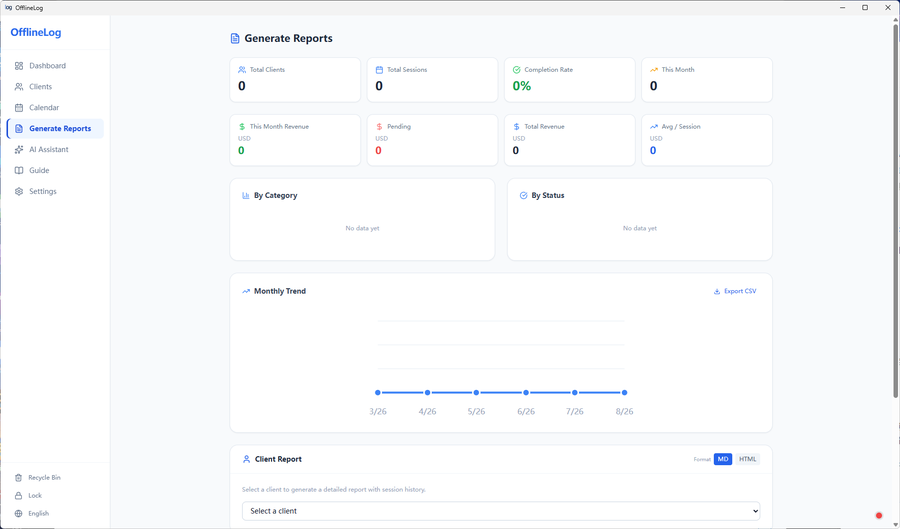
Task: Open the Clients people icon
Action: (x=19, y=87)
